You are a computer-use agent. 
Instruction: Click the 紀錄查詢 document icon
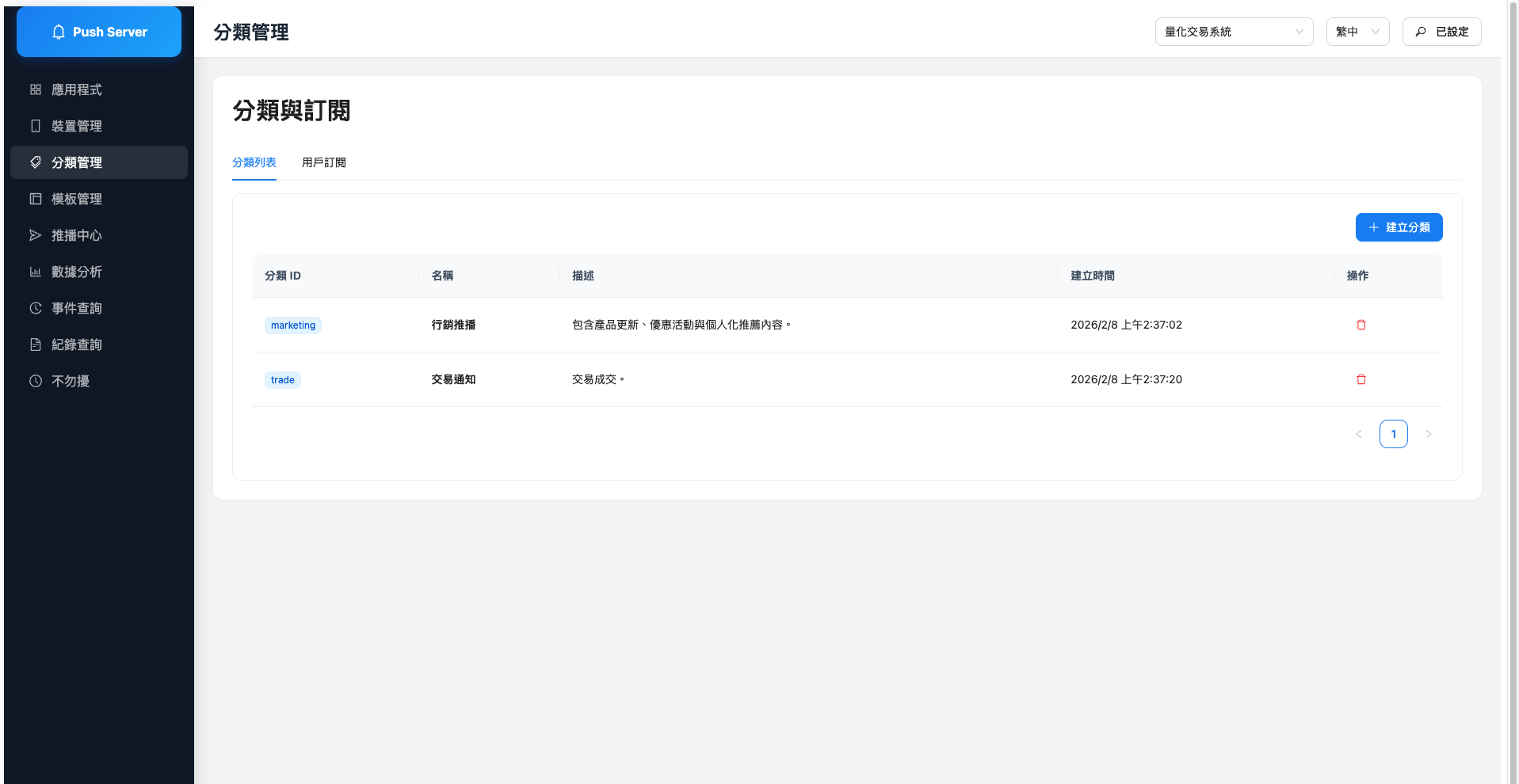36,344
